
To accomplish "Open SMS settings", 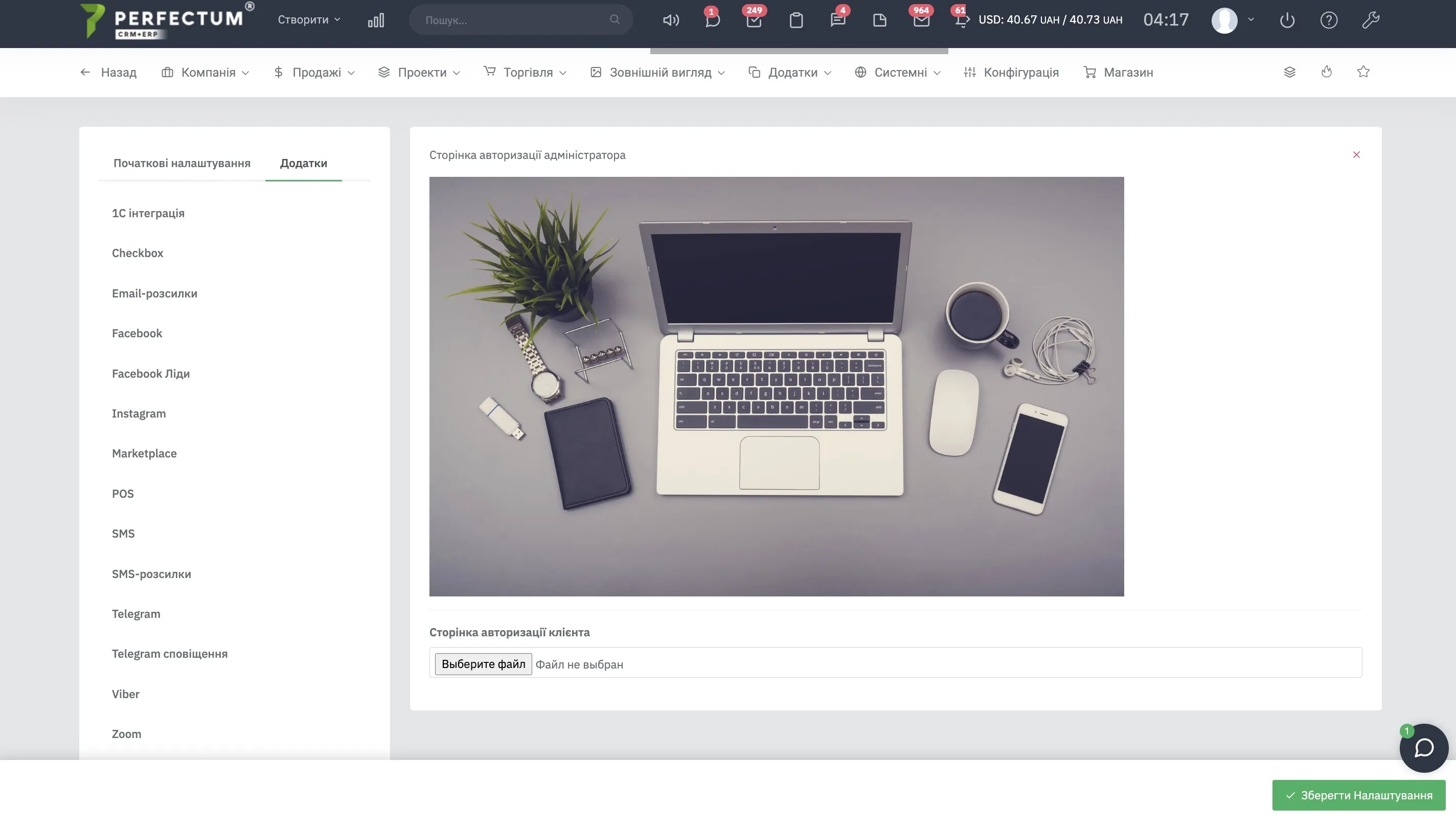I will point(123,534).
